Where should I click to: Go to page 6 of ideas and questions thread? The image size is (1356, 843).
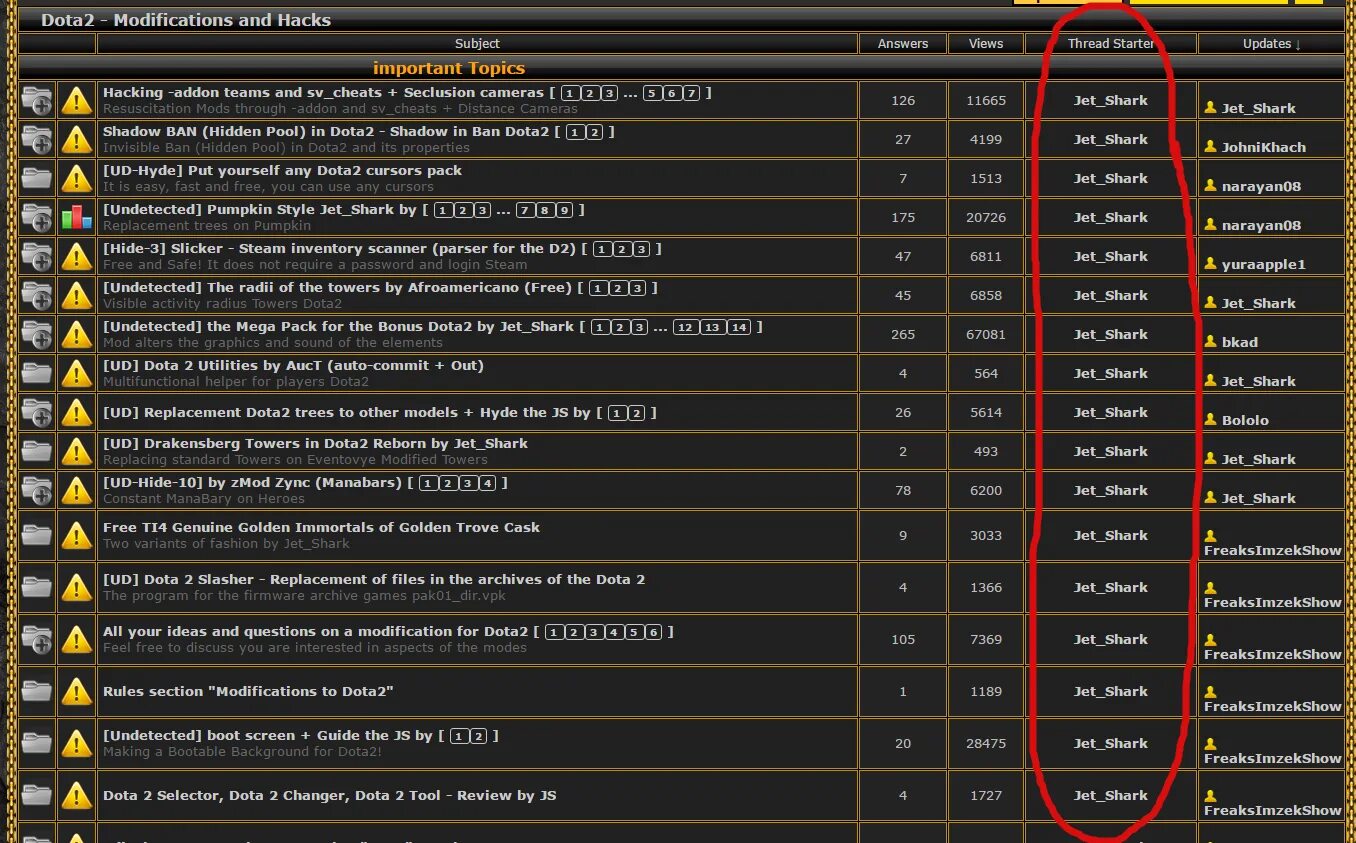[x=653, y=632]
